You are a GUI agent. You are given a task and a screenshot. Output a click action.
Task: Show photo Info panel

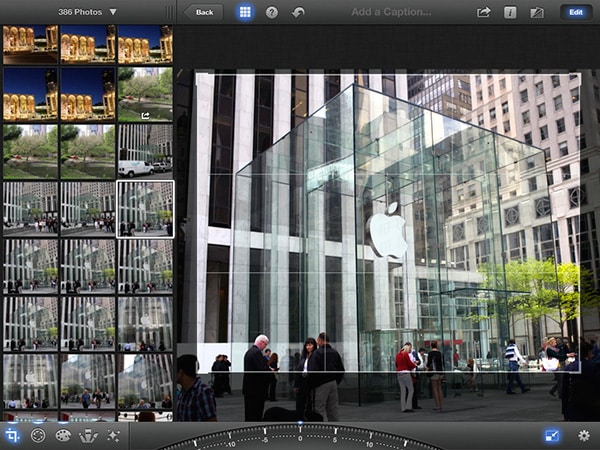pos(510,12)
